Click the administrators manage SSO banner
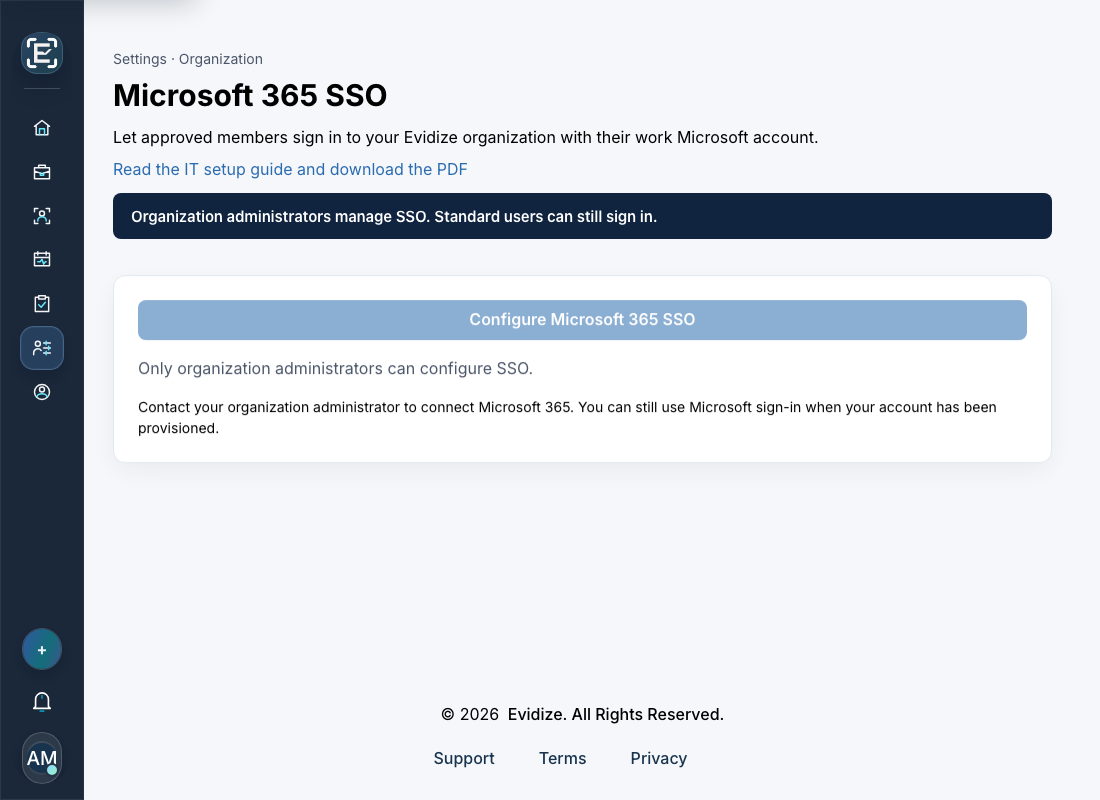 click(x=582, y=216)
